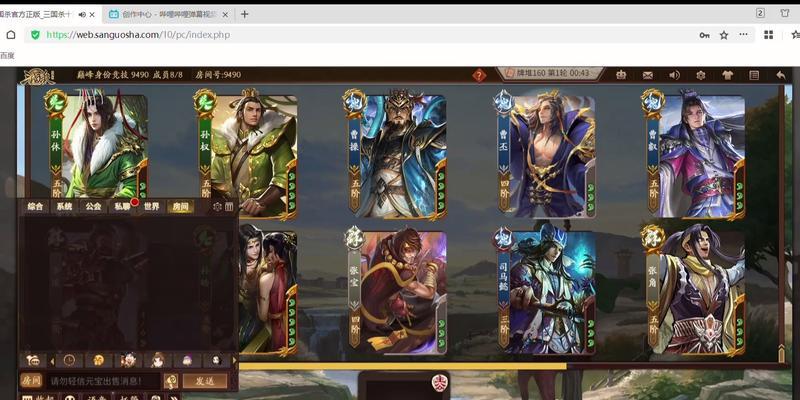The width and height of the screenshot is (800, 400).
Task: Select the black-haired character emoticon tab
Action: tap(216, 360)
